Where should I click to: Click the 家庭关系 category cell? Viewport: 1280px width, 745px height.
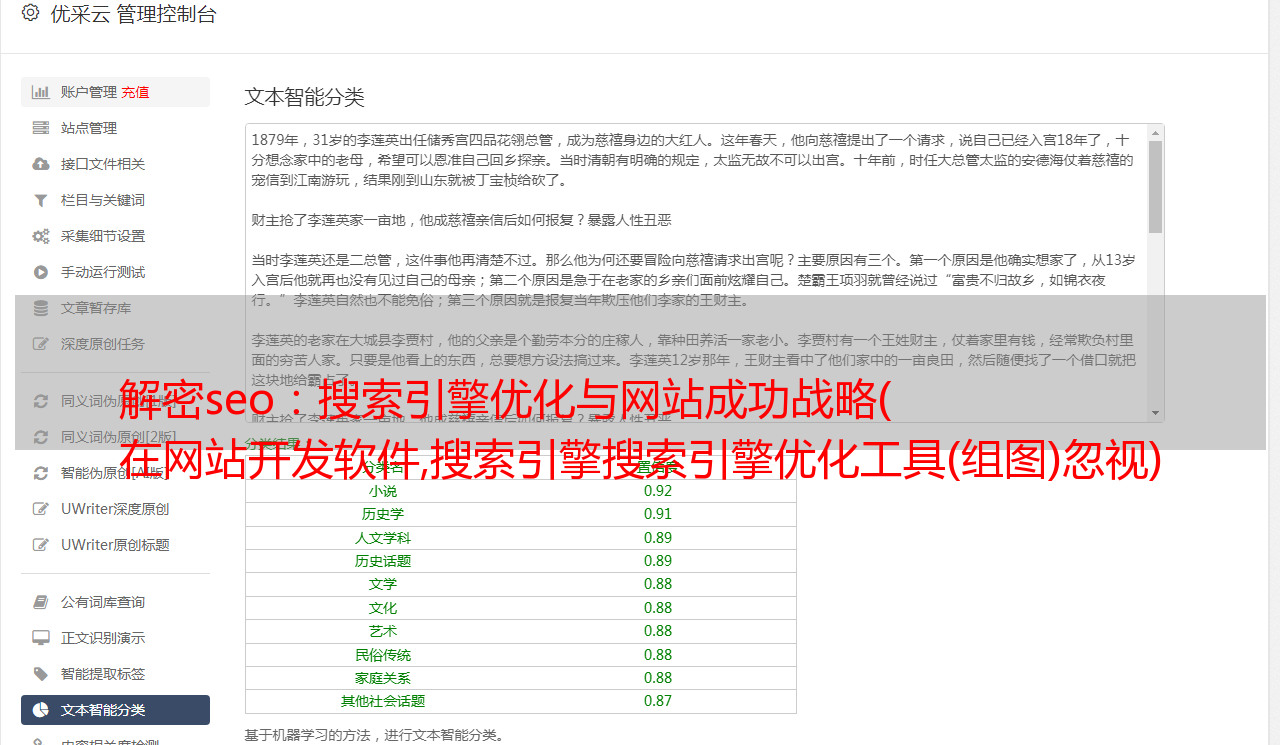point(383,678)
